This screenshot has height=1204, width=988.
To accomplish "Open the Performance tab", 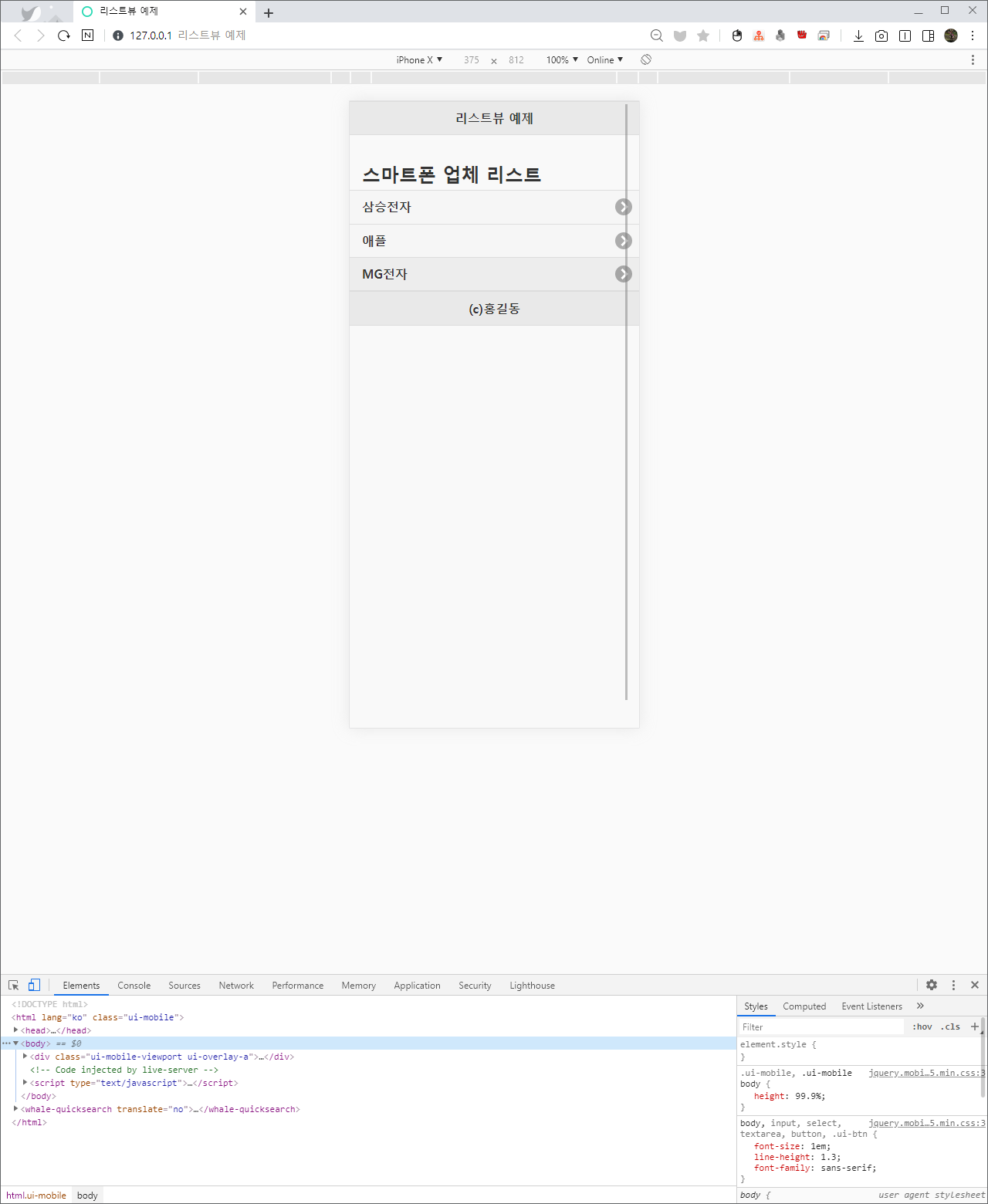I will tap(298, 986).
